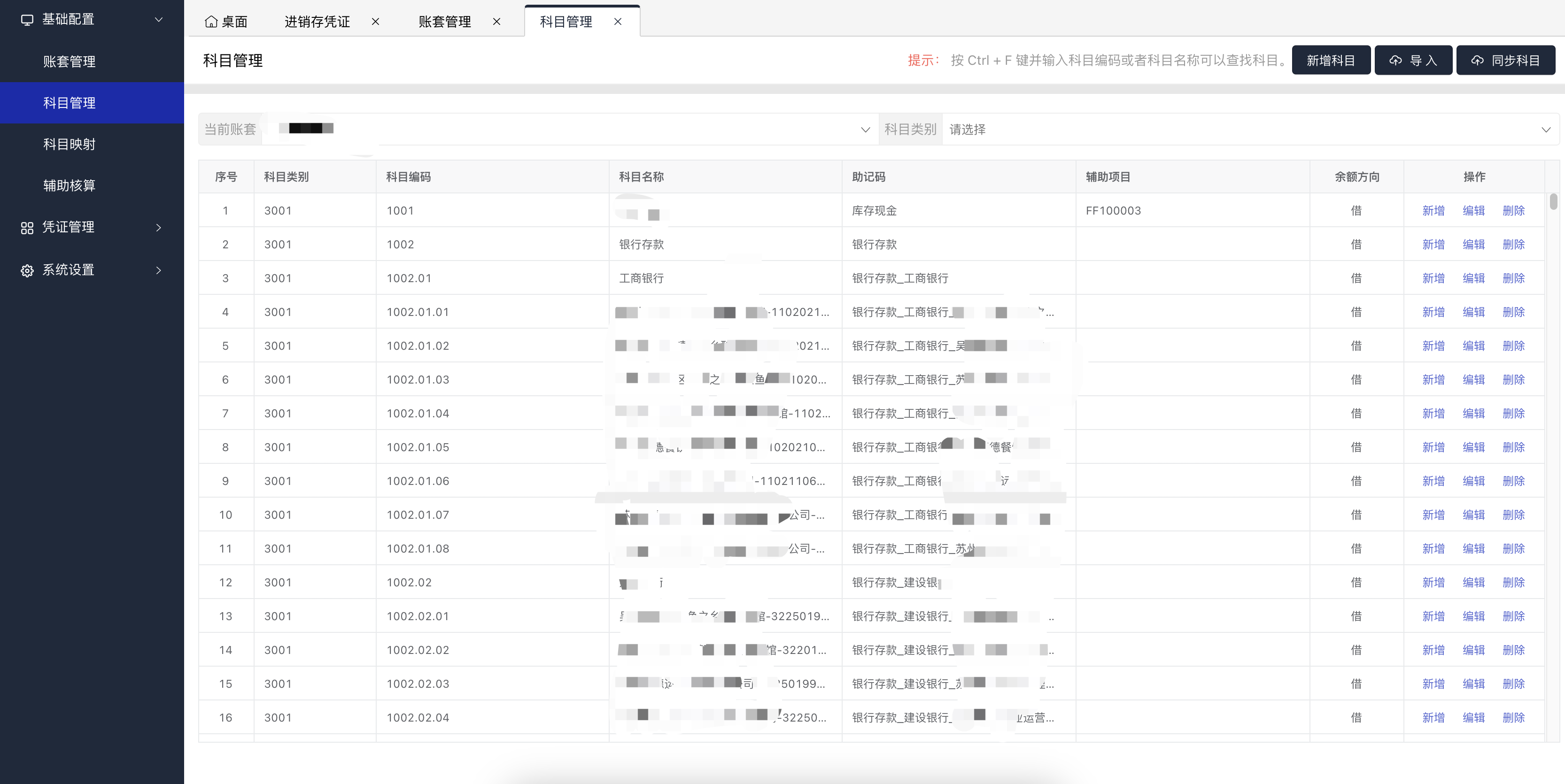This screenshot has height=784, width=1565.
Task: Open the 科目类别 请选择 dropdown
Action: click(x=1250, y=130)
